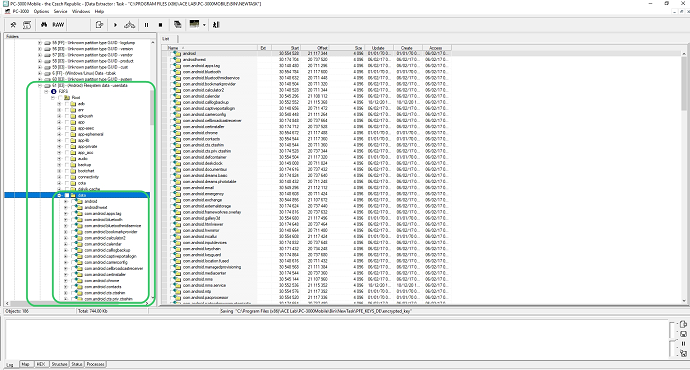
Task: Click the play/start toolbar button
Action: [115, 25]
